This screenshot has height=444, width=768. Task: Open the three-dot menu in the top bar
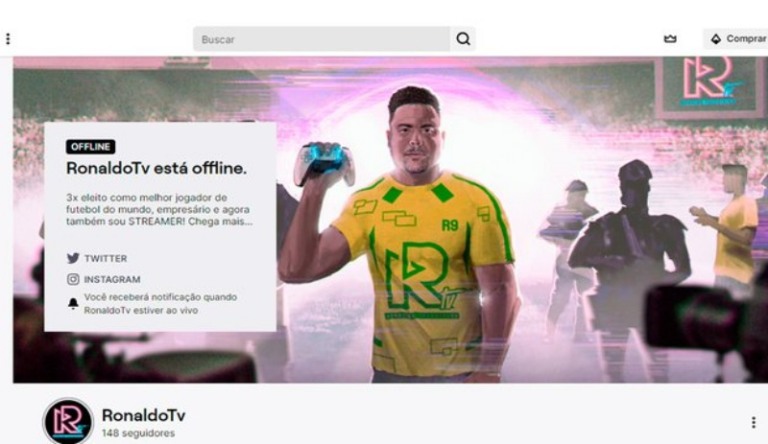point(8,39)
